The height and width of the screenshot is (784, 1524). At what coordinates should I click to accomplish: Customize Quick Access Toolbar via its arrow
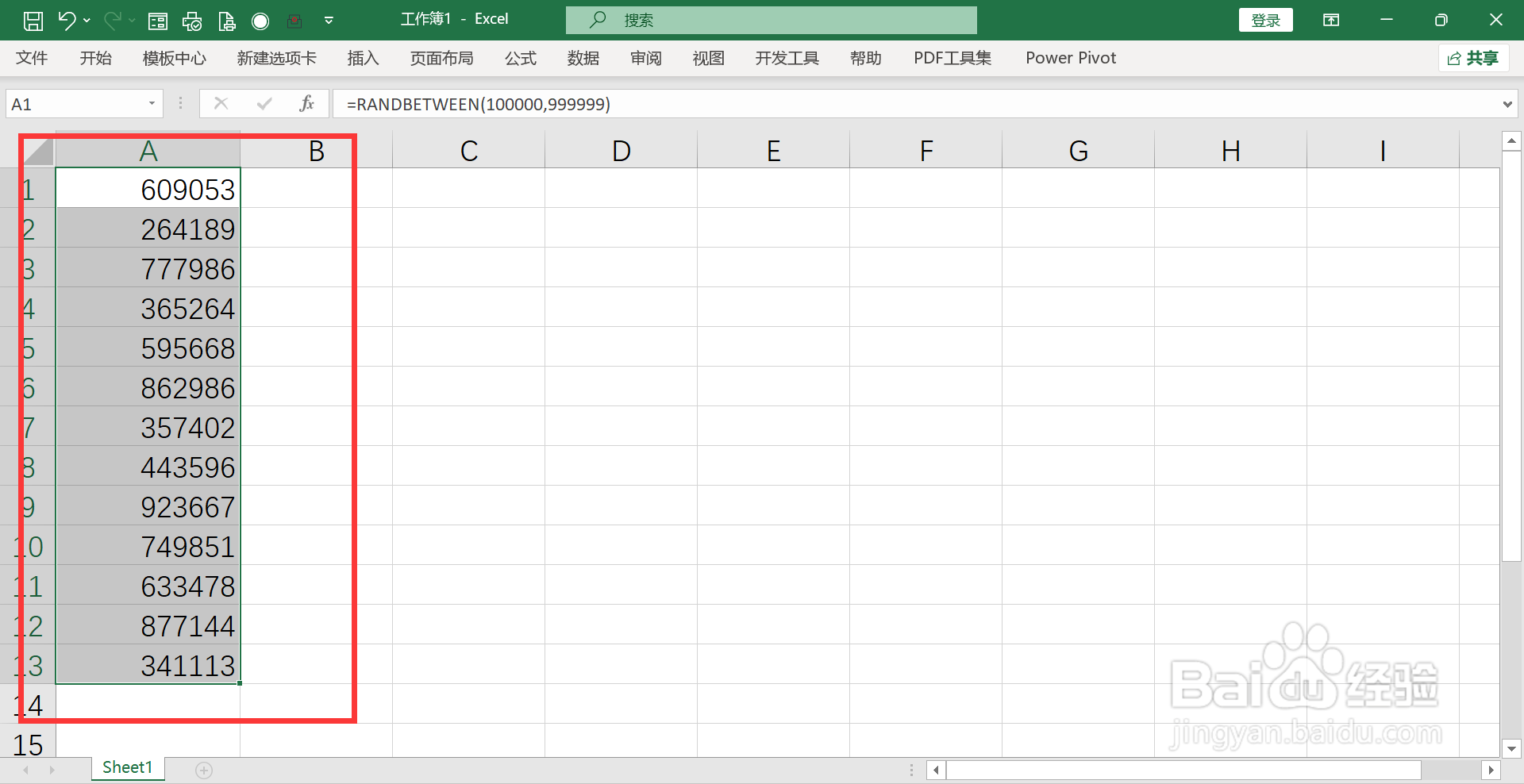[x=329, y=20]
